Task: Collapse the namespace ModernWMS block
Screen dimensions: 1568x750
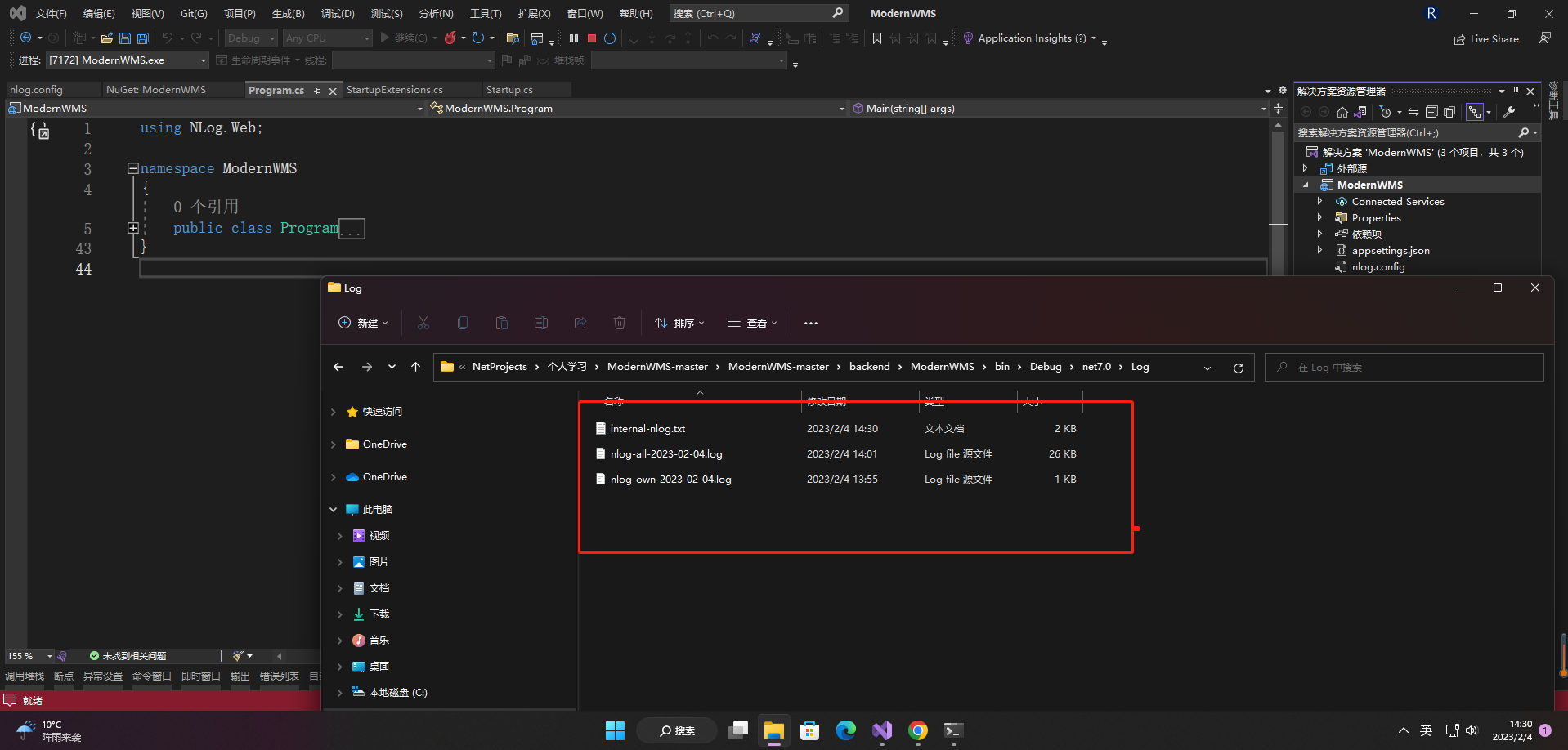Action: pos(132,168)
